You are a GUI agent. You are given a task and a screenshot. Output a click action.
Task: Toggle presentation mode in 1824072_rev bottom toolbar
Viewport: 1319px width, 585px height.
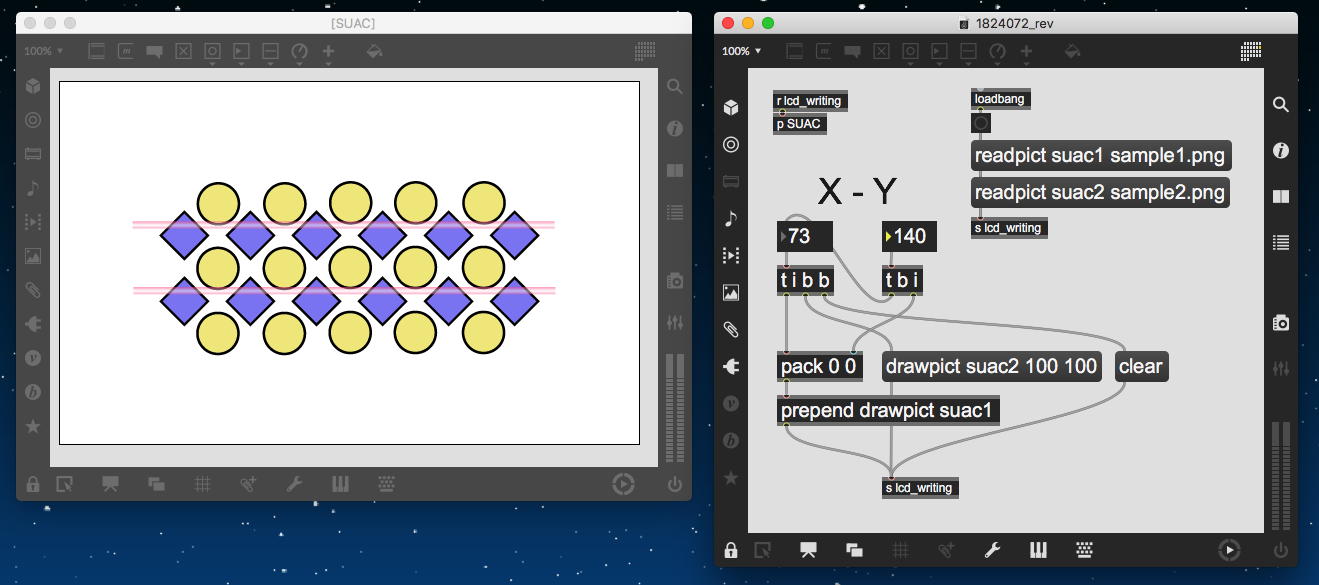coord(808,550)
